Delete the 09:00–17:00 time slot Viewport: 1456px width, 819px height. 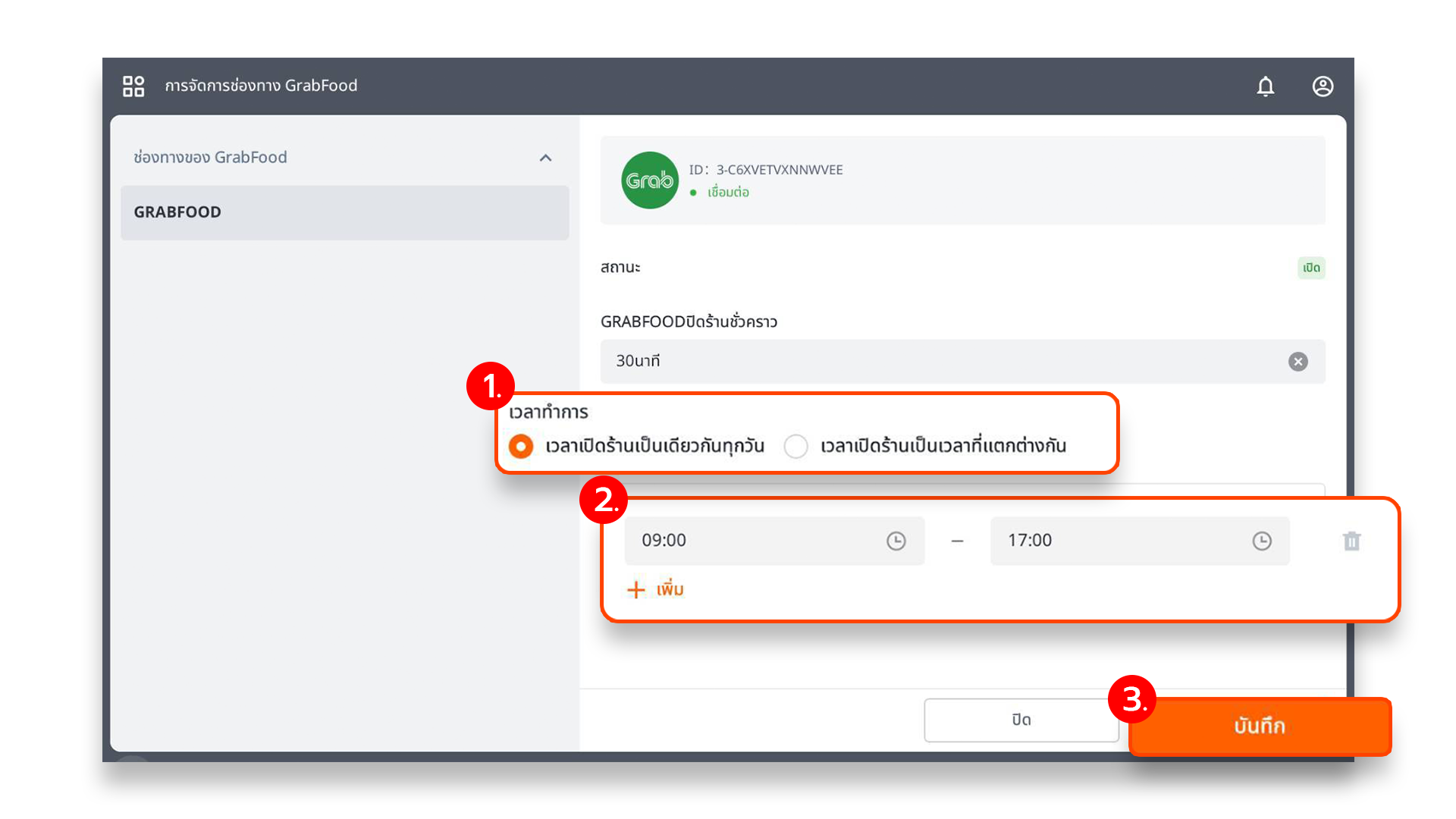coord(1351,541)
